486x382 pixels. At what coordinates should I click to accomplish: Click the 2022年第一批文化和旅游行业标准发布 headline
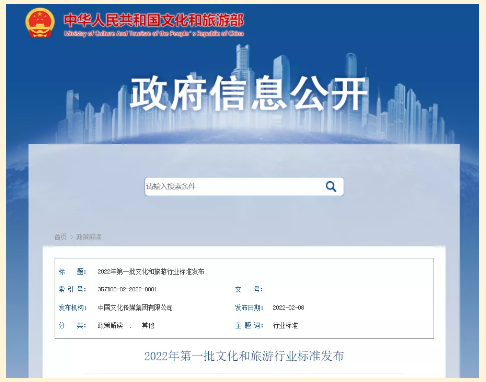coord(244,356)
